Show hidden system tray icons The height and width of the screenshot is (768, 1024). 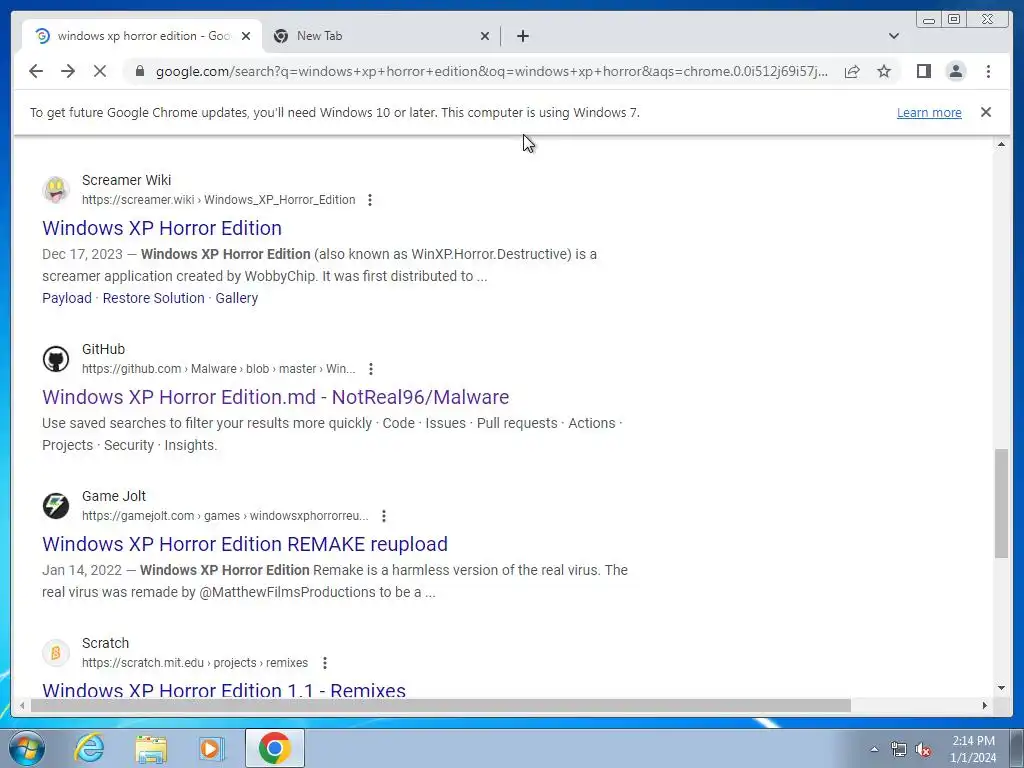click(x=874, y=749)
